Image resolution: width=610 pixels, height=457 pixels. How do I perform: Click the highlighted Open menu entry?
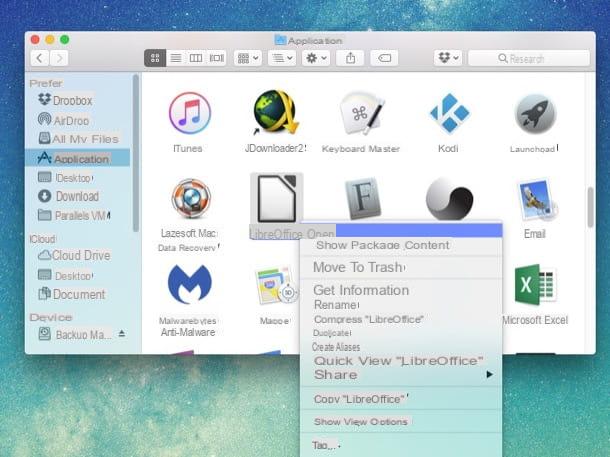click(401, 230)
